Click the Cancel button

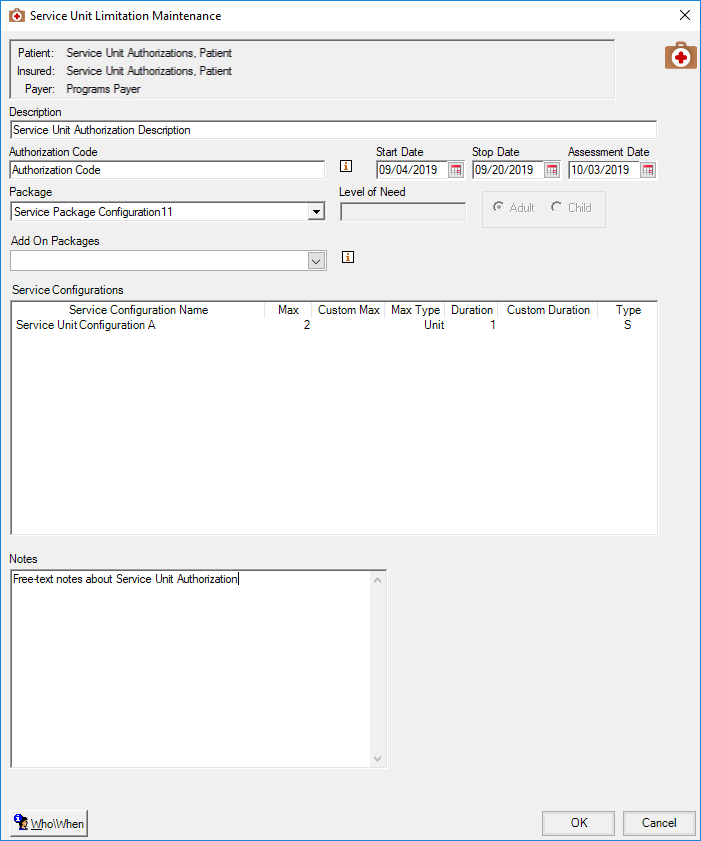pyautogui.click(x=659, y=823)
